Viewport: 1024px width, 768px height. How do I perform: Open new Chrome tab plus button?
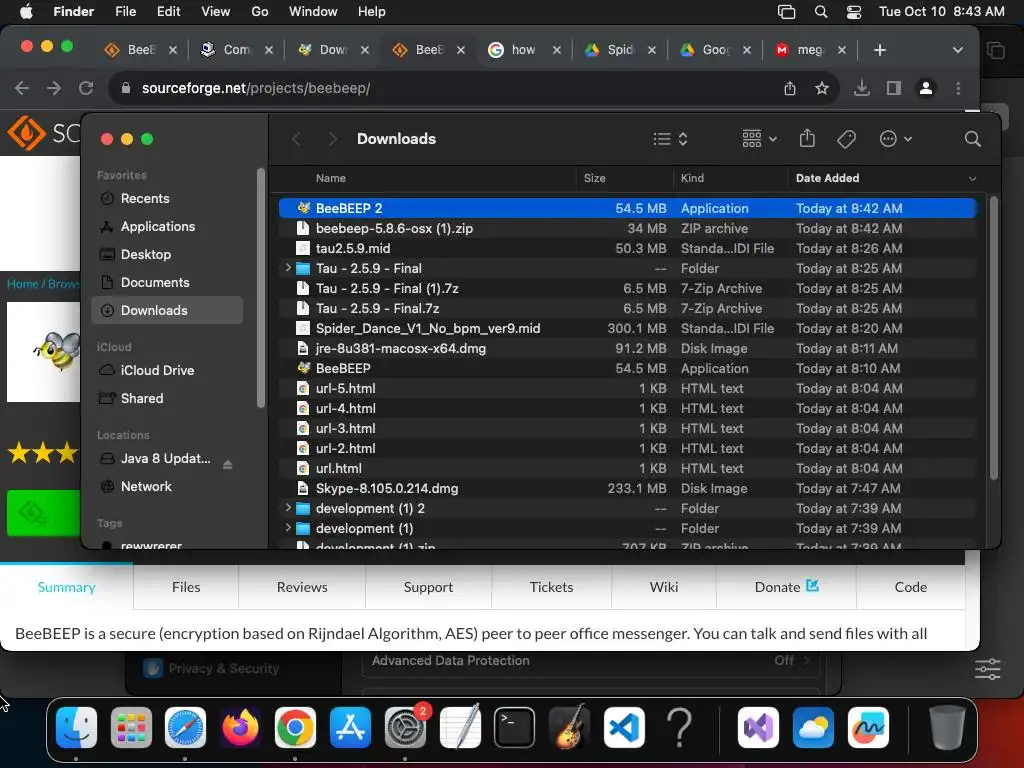tap(880, 50)
